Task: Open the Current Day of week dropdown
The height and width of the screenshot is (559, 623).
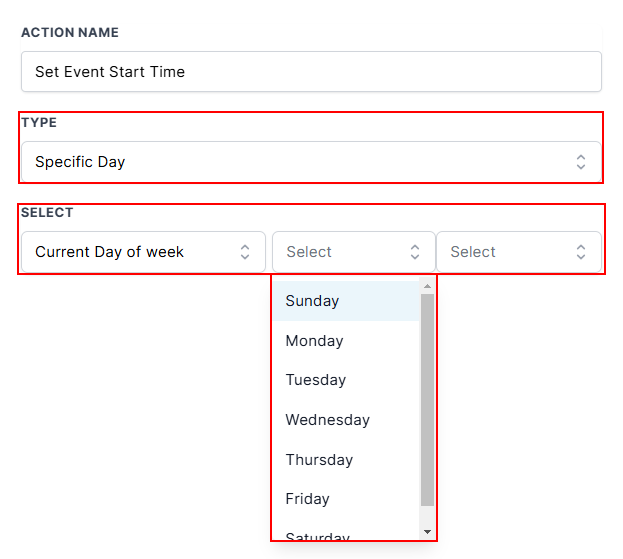Action: (130, 252)
